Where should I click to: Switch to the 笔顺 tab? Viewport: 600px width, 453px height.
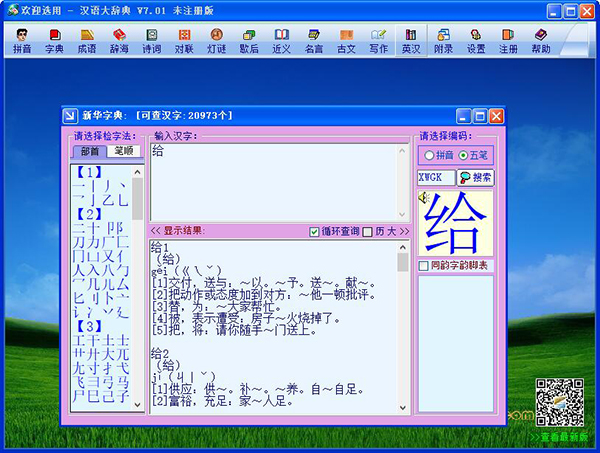(x=124, y=151)
